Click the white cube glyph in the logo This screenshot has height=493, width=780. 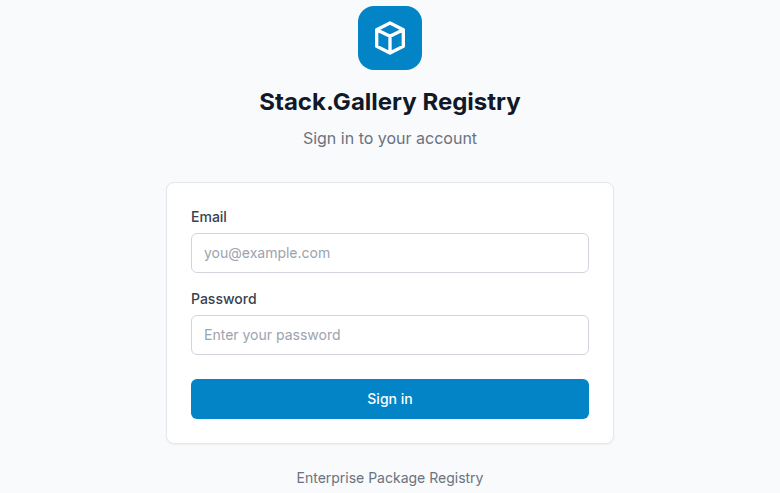[x=390, y=38]
